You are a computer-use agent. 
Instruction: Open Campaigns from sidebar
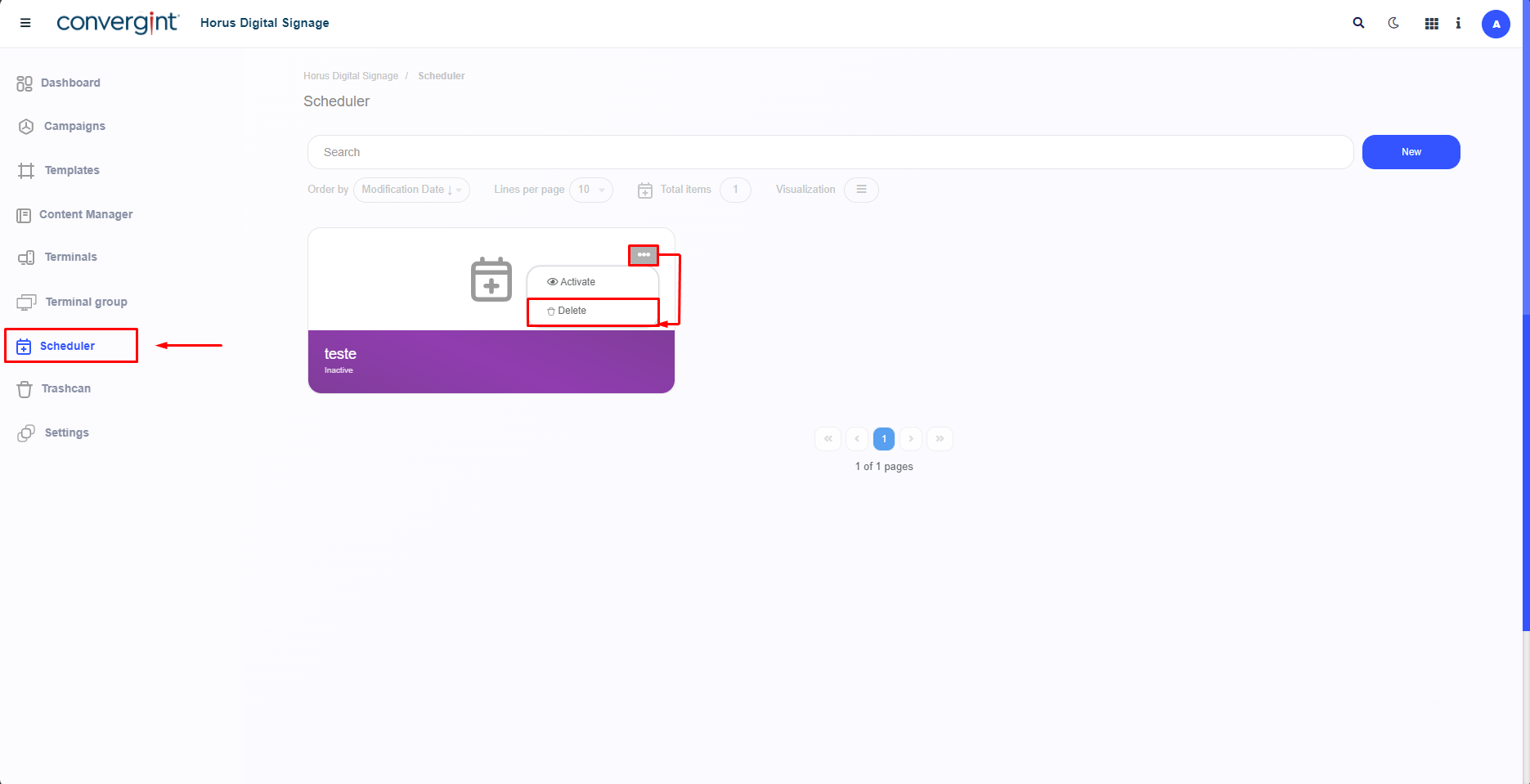coord(74,126)
